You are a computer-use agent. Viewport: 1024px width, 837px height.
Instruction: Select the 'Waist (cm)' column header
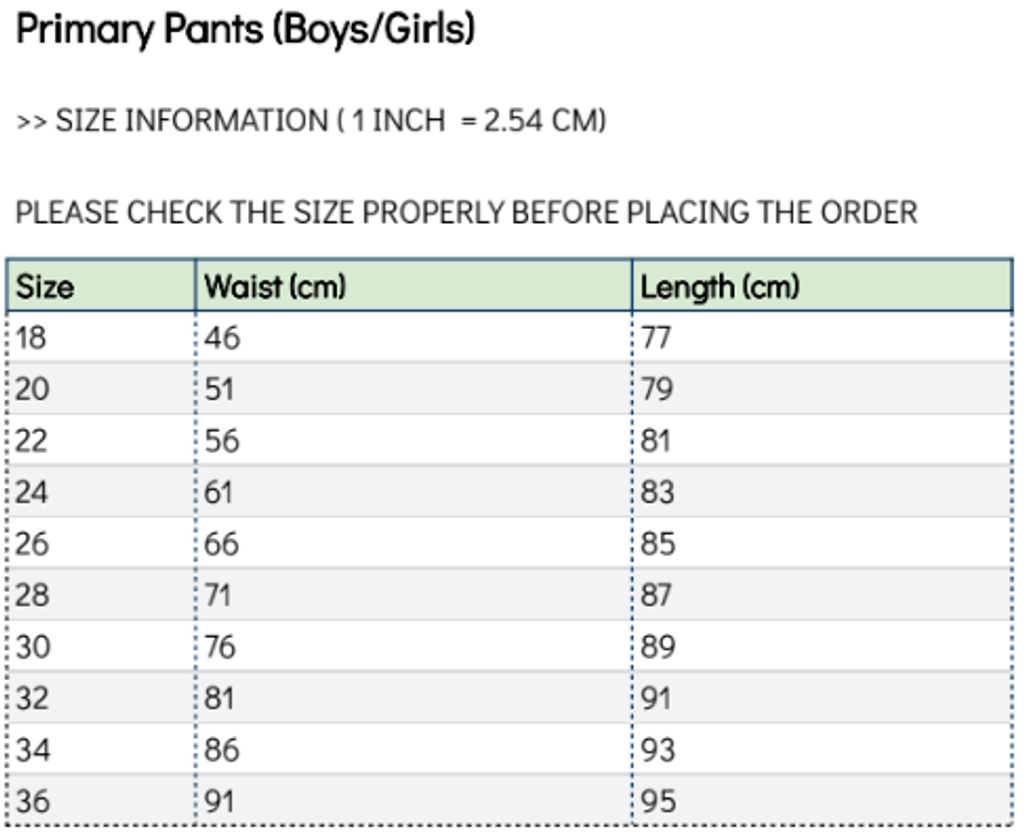pyautogui.click(x=275, y=287)
